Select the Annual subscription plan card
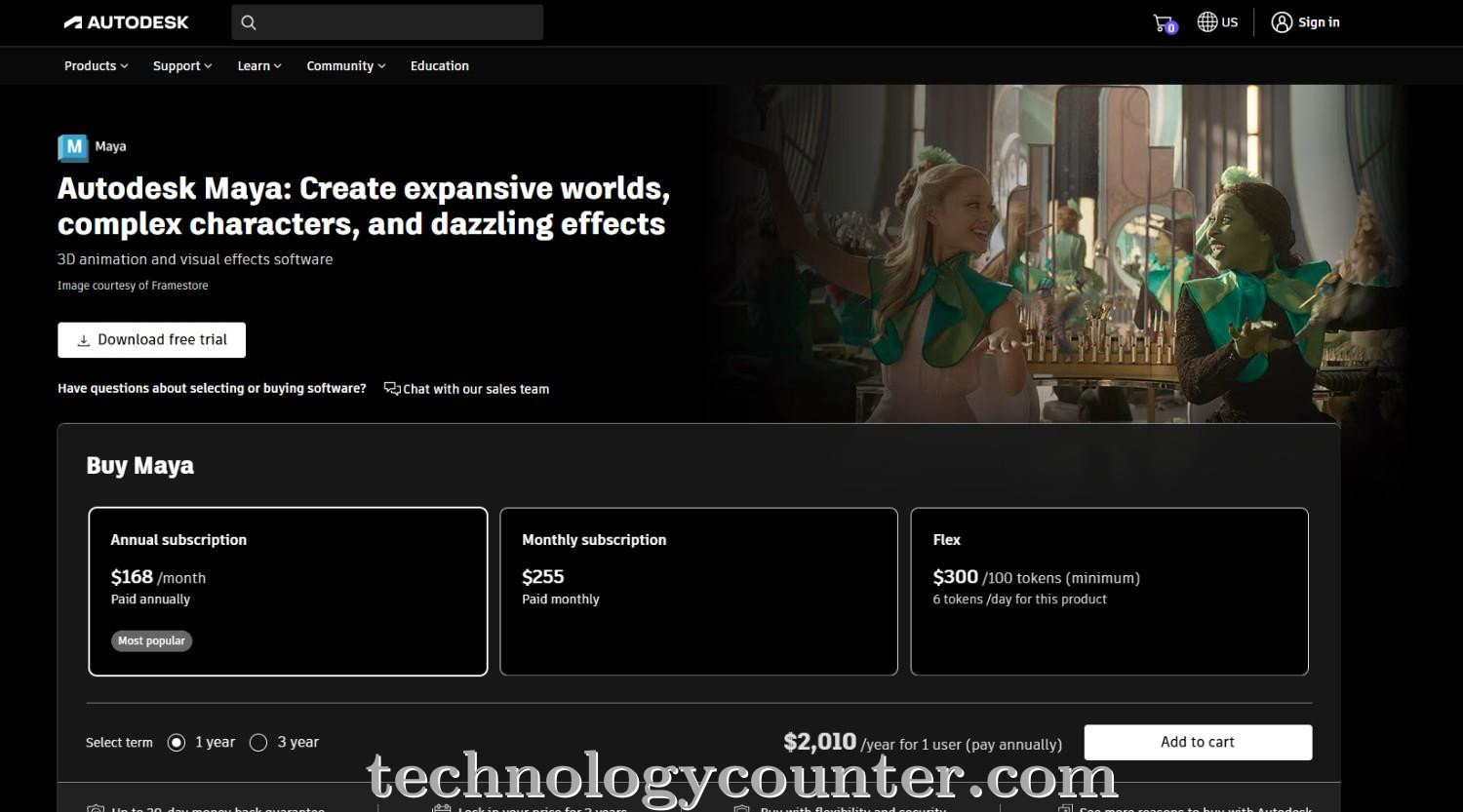The height and width of the screenshot is (812, 1463). coord(287,591)
